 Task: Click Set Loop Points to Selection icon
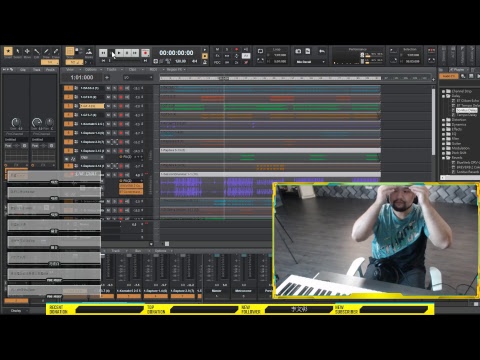click(x=260, y=61)
